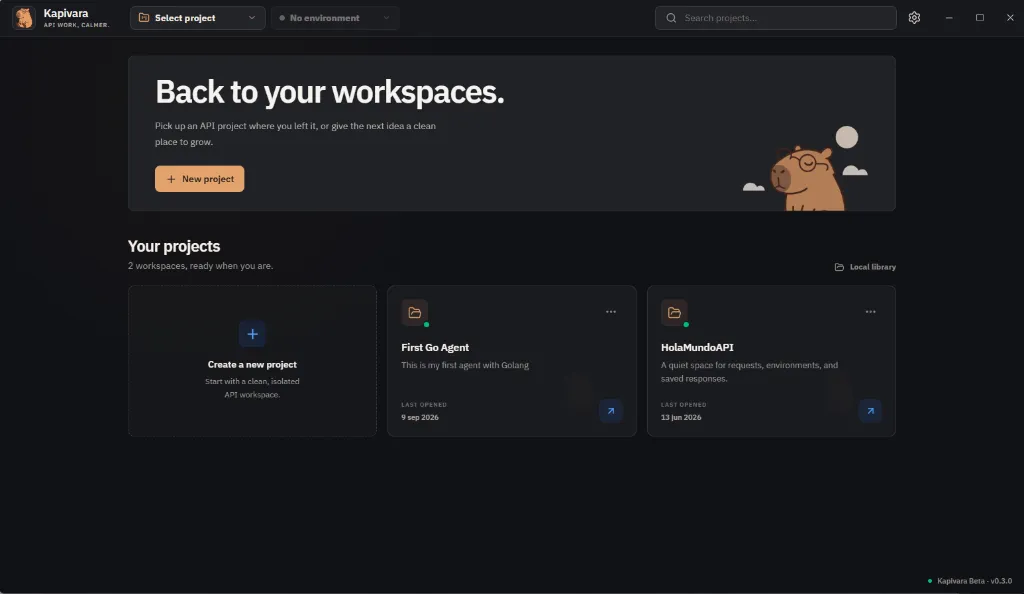Click the search magnifier icon

point(671,18)
